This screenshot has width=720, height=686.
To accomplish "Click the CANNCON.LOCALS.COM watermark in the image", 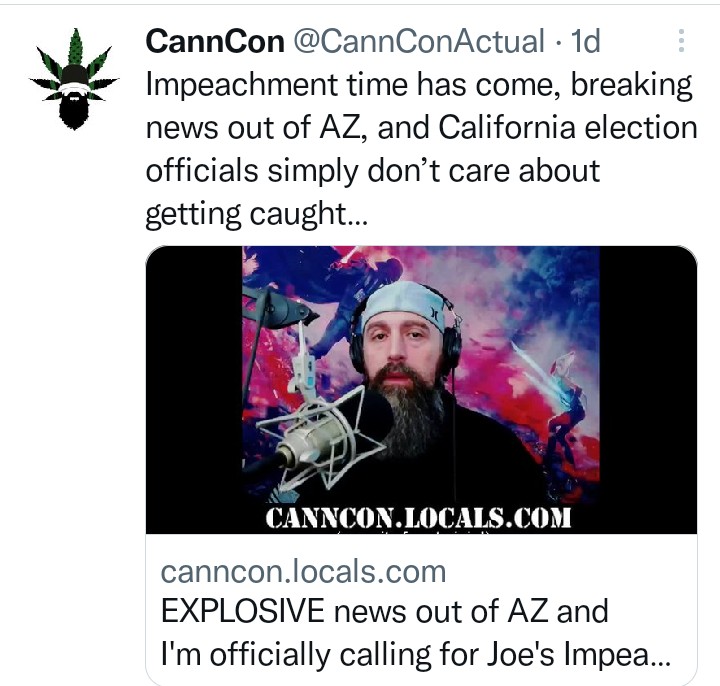I will [x=418, y=518].
